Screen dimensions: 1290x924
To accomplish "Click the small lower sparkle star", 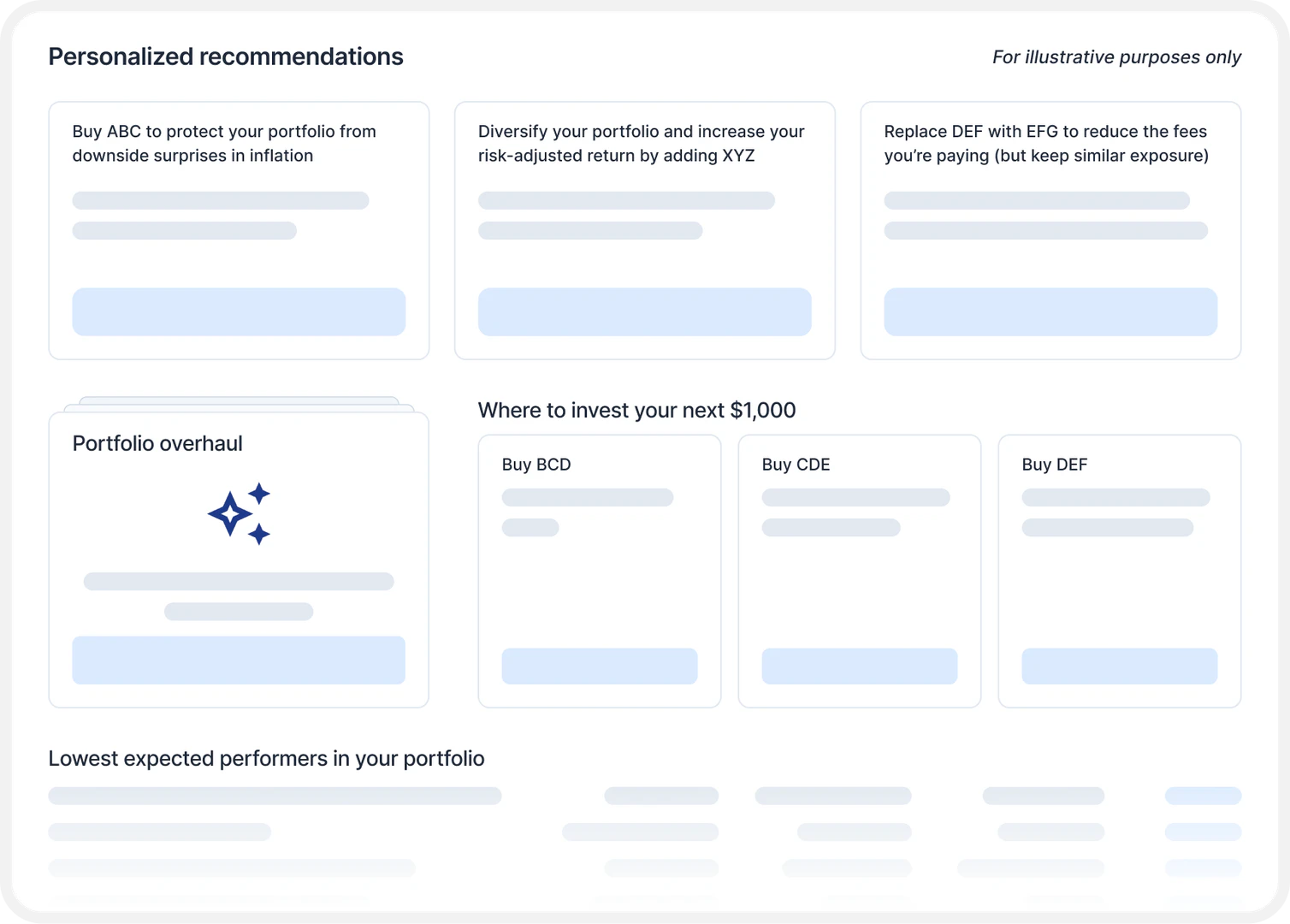I will click(x=261, y=536).
